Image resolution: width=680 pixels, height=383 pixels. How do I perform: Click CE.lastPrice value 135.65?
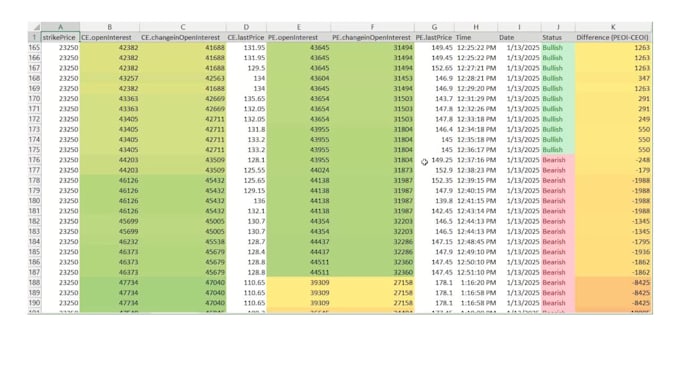(x=246, y=99)
